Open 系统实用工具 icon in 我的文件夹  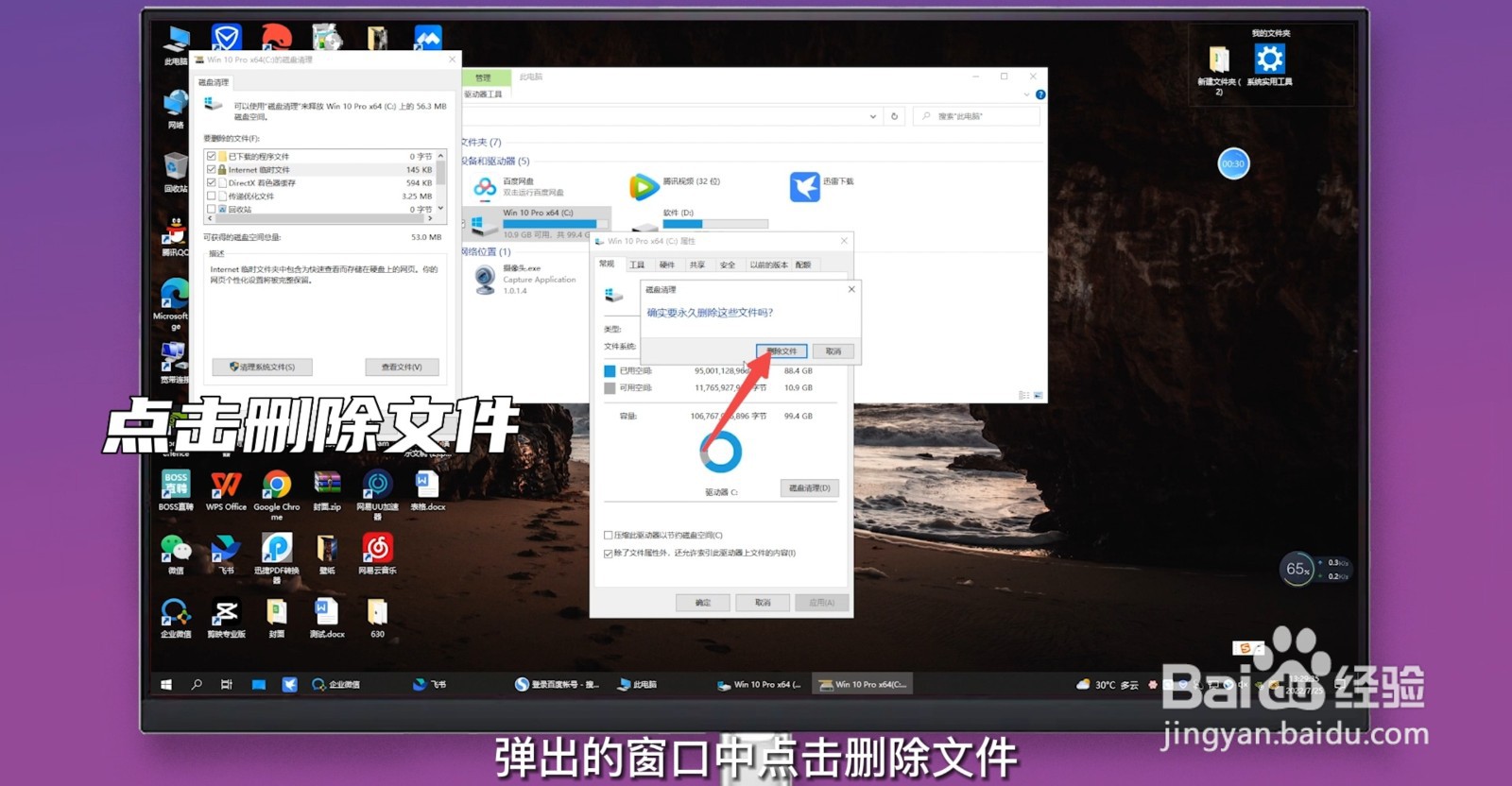coord(1269,65)
